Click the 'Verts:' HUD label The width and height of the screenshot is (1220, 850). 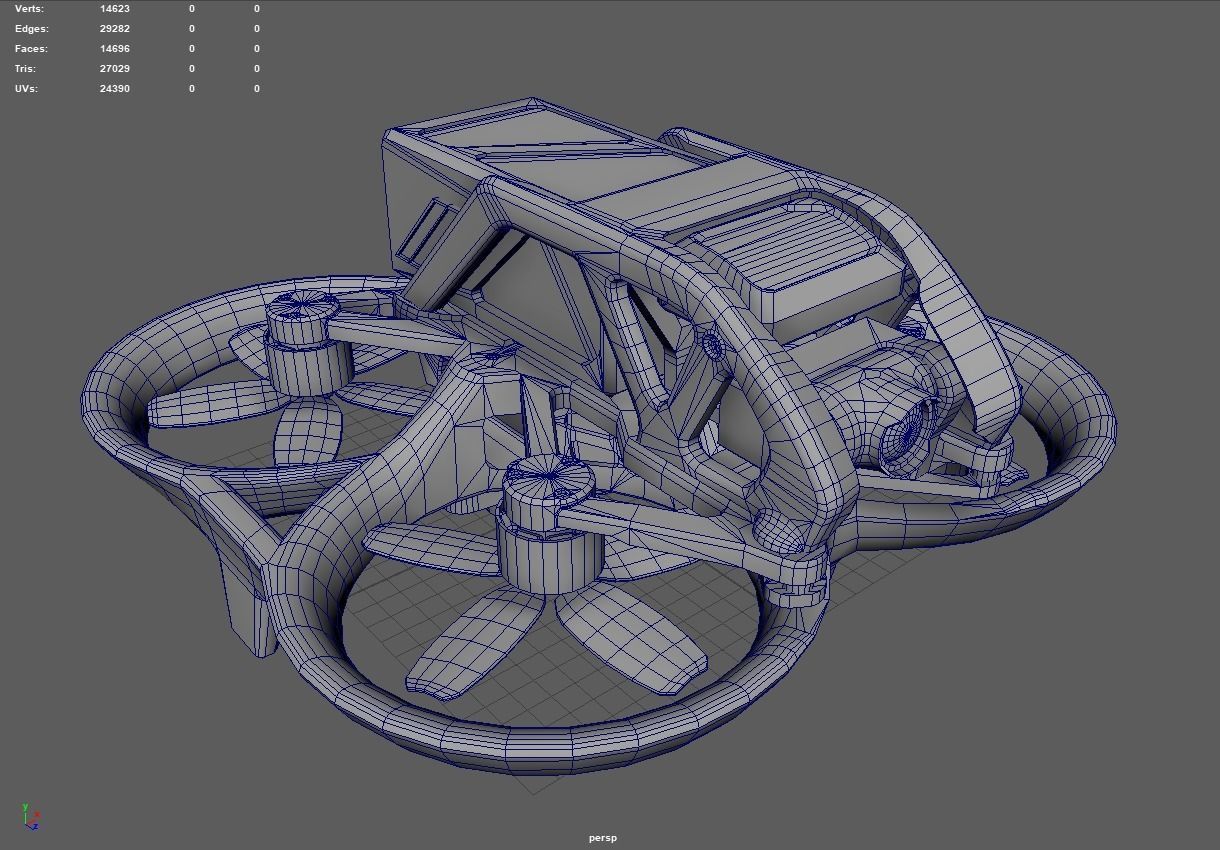tap(29, 8)
